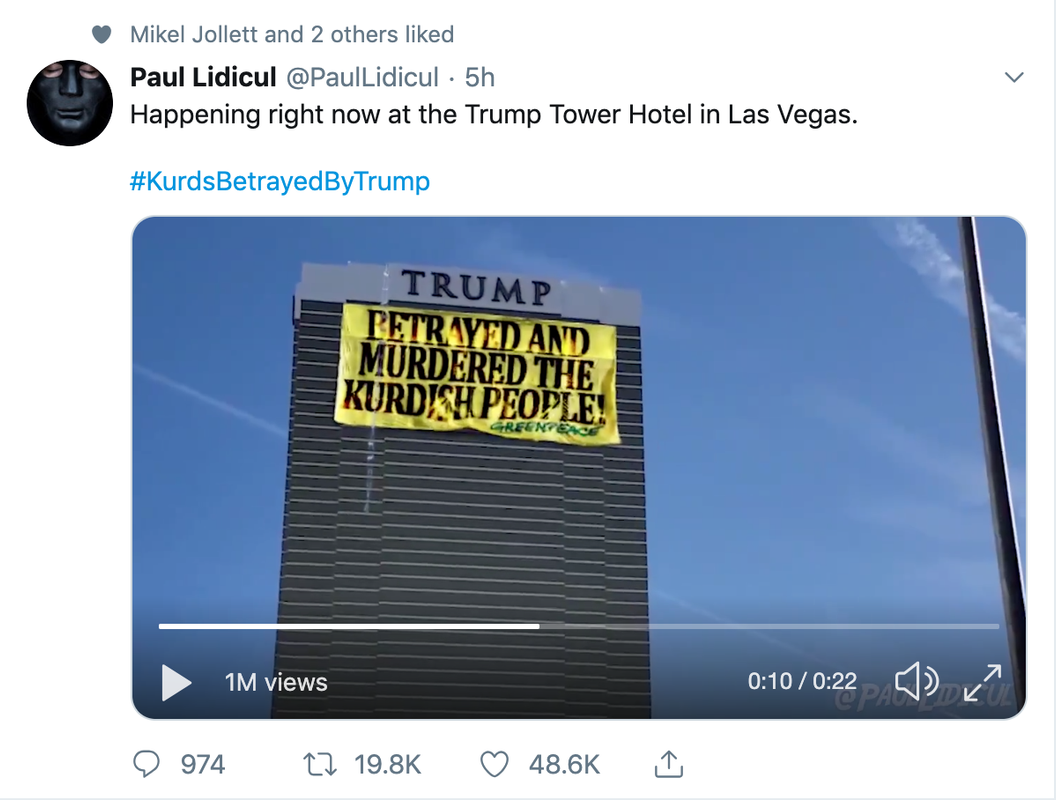
Task: Click Paul Lidicul's avatar picture
Action: click(69, 102)
